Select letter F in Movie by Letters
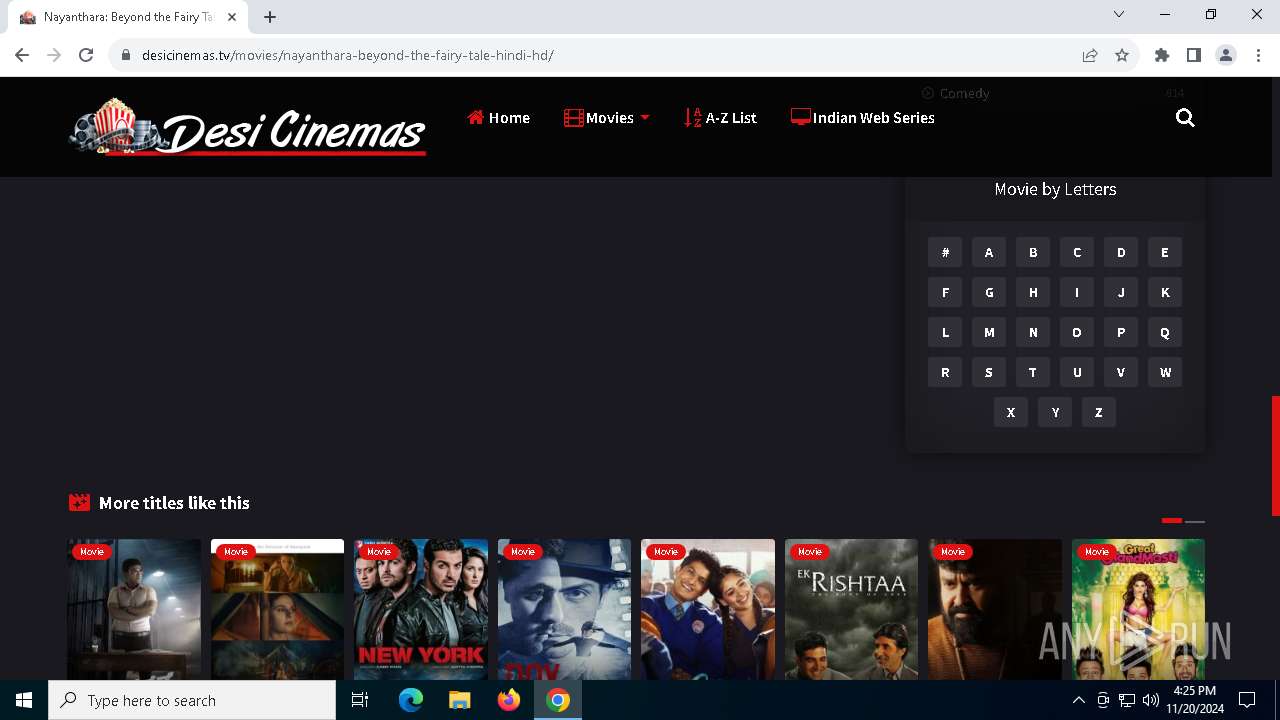Screen dimensions: 1280x720 pos(945,293)
